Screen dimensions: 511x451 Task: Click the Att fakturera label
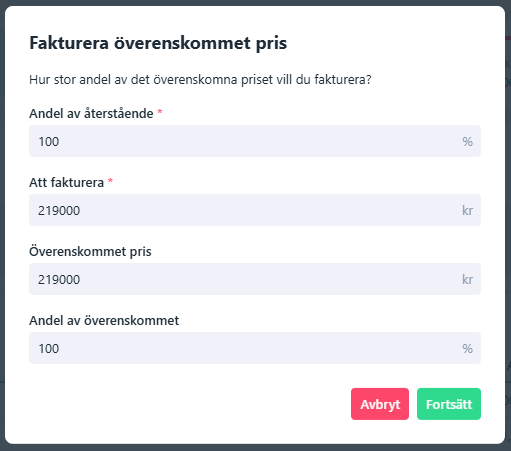pyautogui.click(x=66, y=182)
